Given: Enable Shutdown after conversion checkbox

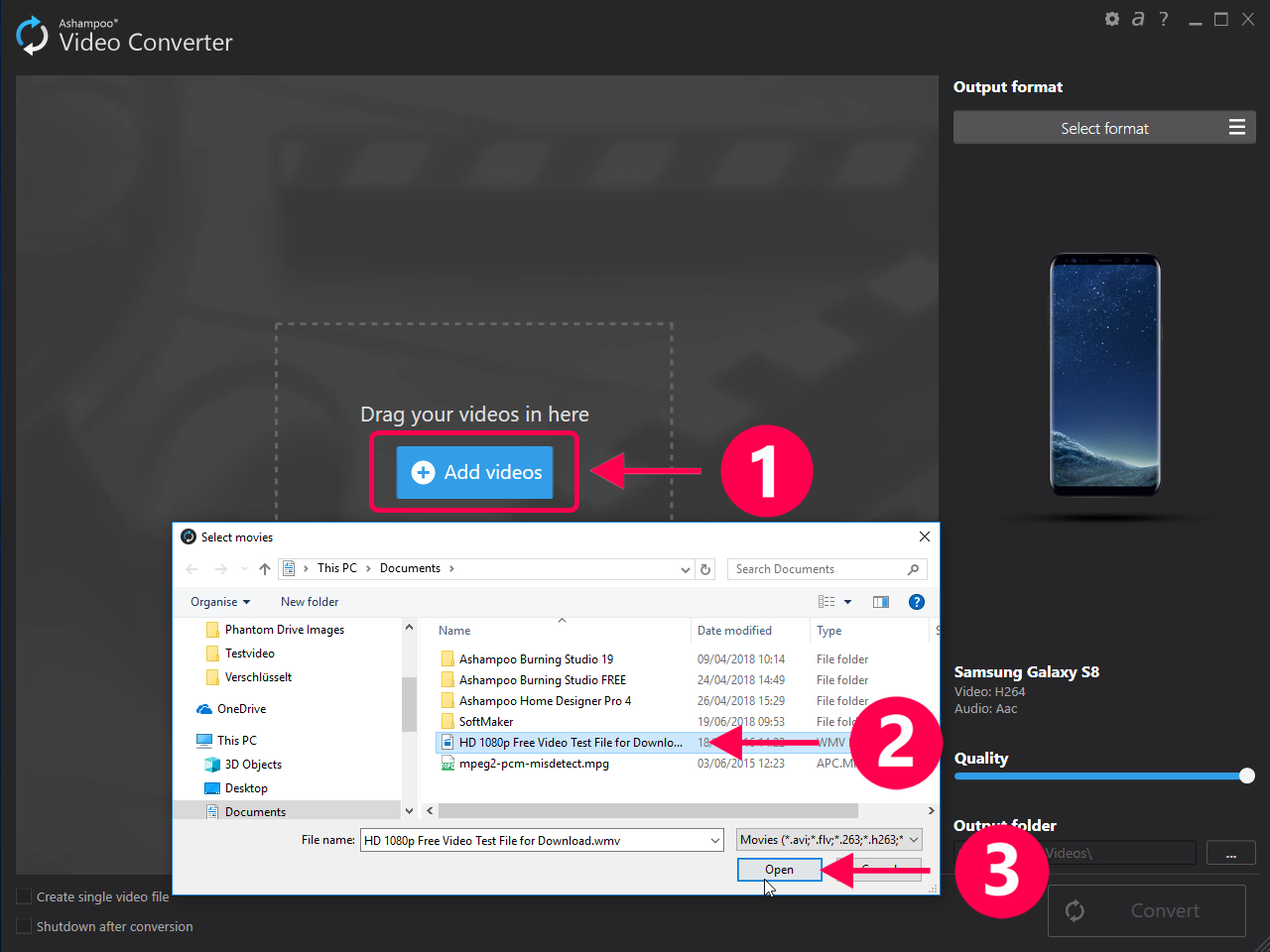Looking at the screenshot, I should pyautogui.click(x=24, y=926).
